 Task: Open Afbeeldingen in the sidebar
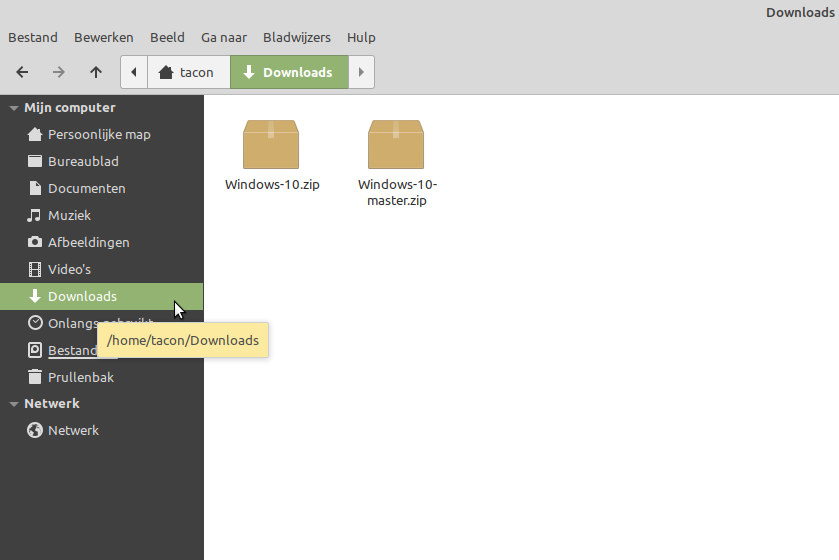tap(88, 242)
